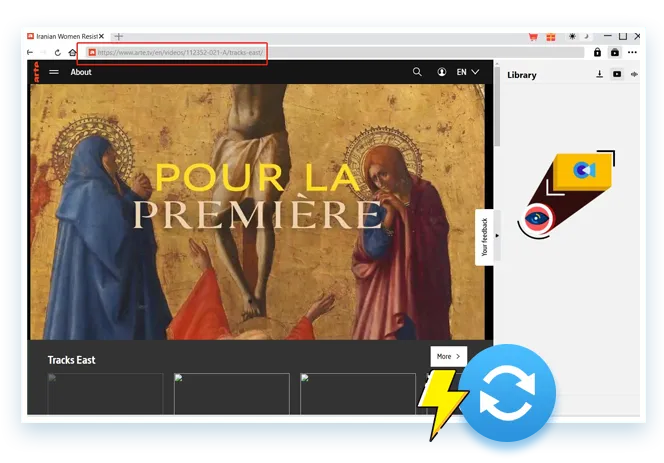The width and height of the screenshot is (664, 463).
Task: Switch to light theme sun icon
Action: (572, 36)
